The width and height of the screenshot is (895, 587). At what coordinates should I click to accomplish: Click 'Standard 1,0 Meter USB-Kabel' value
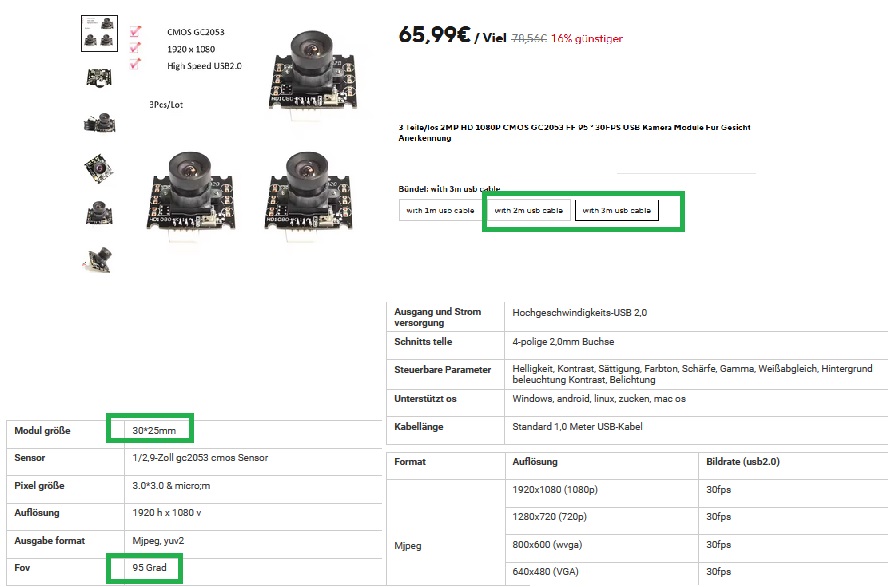578,427
